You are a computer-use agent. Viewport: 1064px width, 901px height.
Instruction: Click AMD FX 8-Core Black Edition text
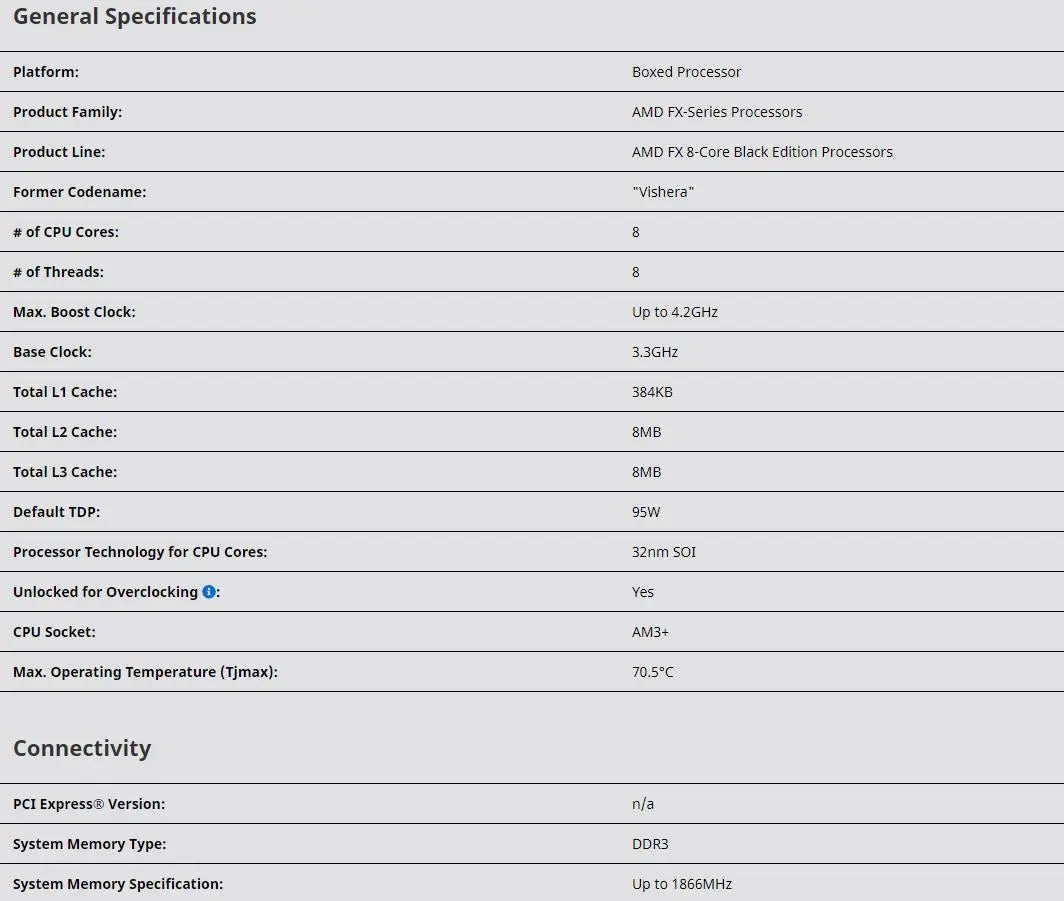(762, 152)
